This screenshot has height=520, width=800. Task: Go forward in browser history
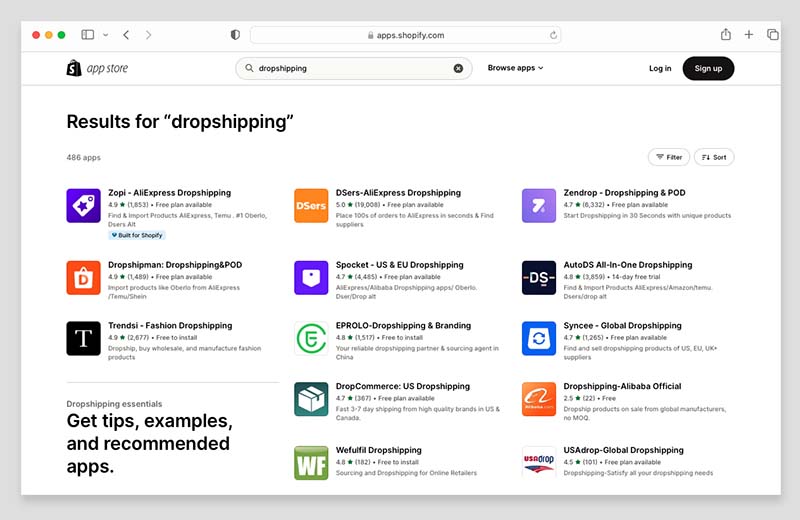point(148,35)
